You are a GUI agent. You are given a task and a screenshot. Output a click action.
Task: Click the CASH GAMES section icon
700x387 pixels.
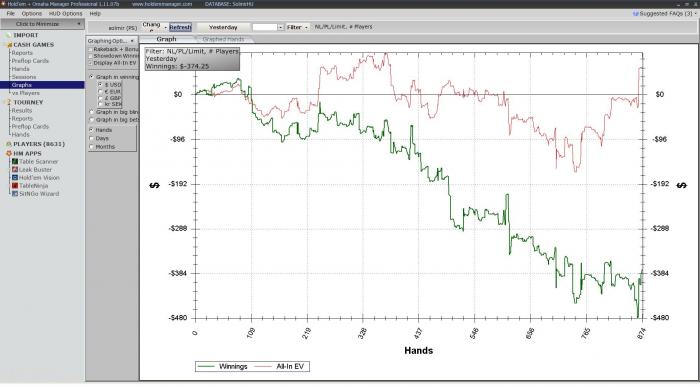[8, 45]
